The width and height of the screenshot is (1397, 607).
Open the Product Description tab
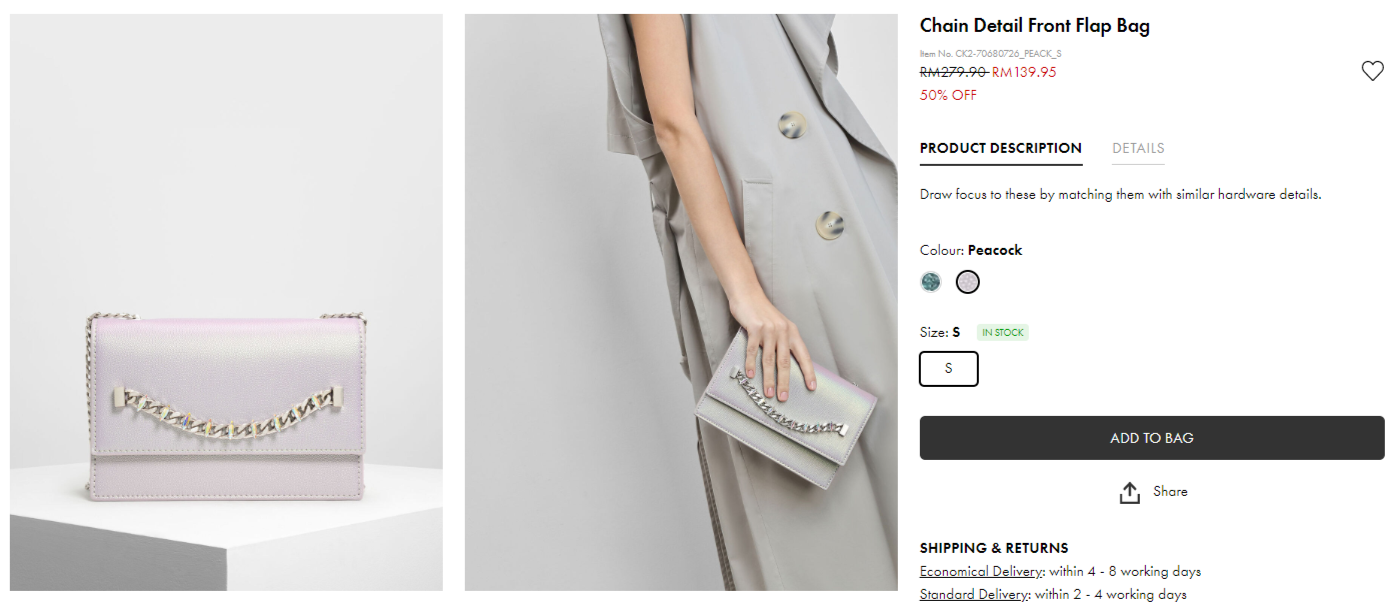click(x=1000, y=148)
